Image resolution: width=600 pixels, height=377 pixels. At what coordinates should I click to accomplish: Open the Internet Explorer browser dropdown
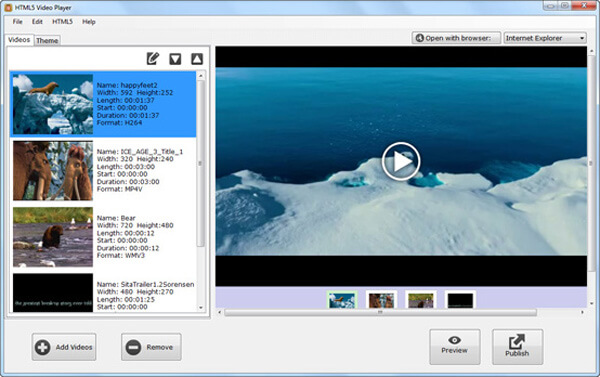coord(545,38)
